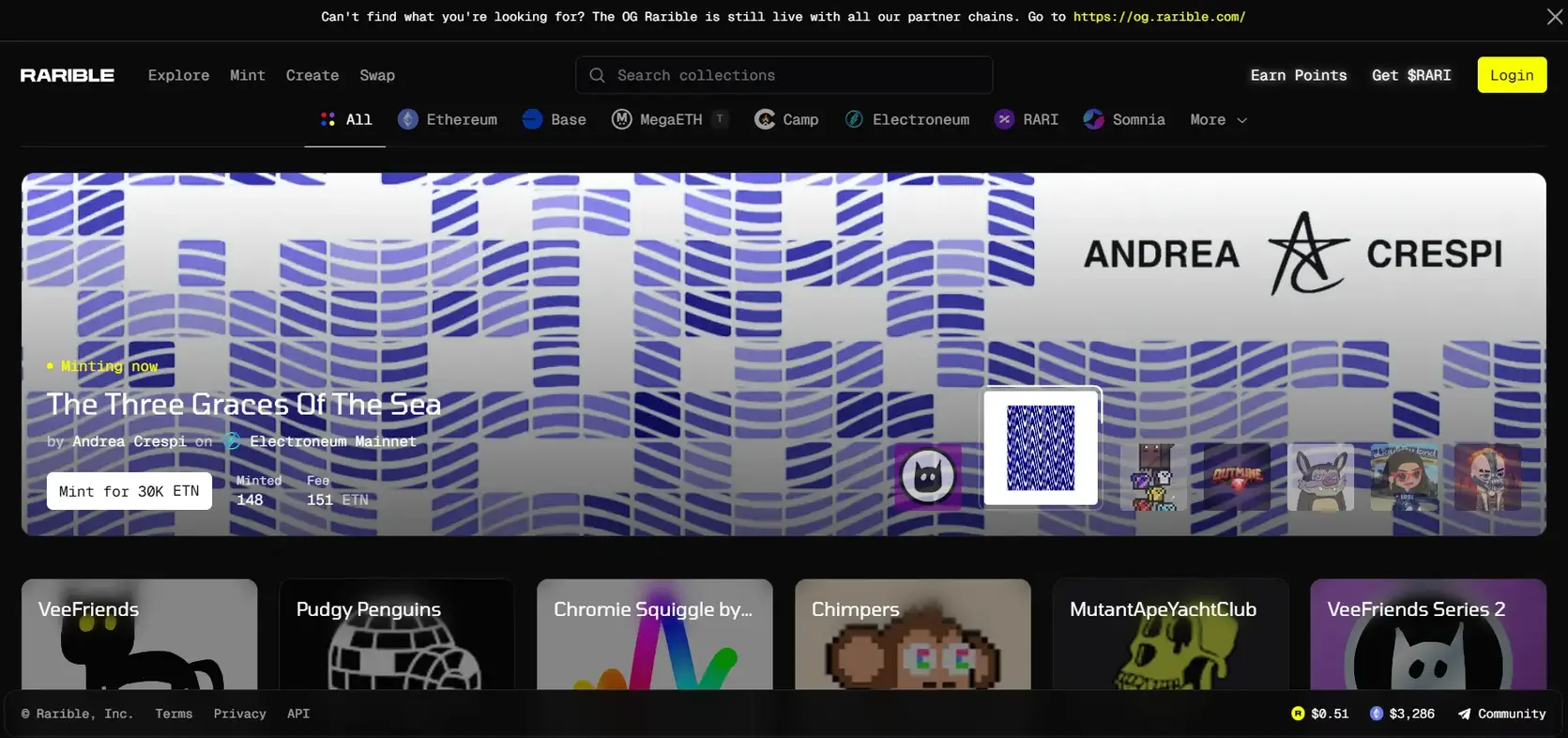Expand the More chains dropdown
The image size is (1568, 738).
1218,119
